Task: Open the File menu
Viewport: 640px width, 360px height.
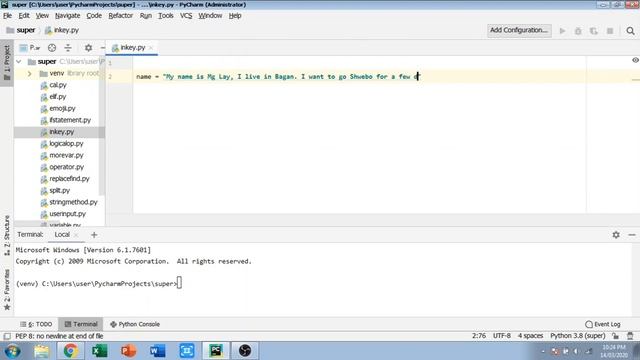Action: (7, 16)
